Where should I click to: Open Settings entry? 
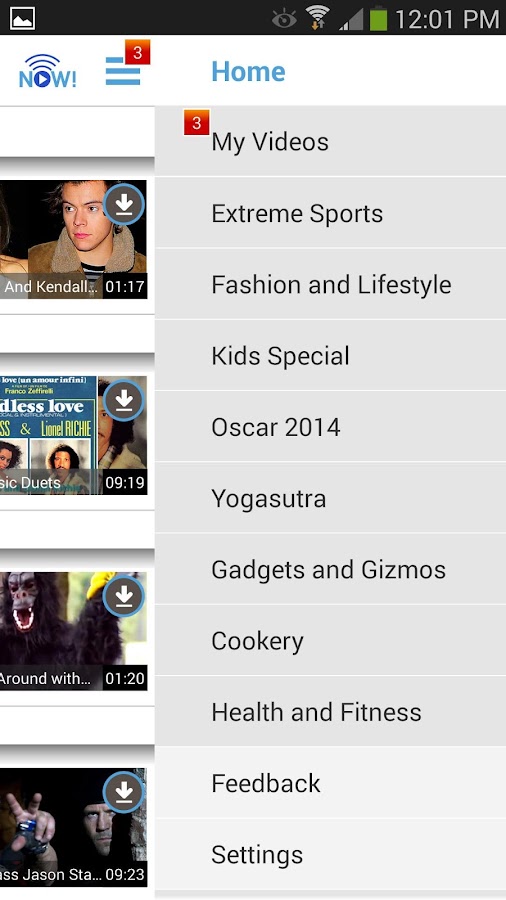330,854
